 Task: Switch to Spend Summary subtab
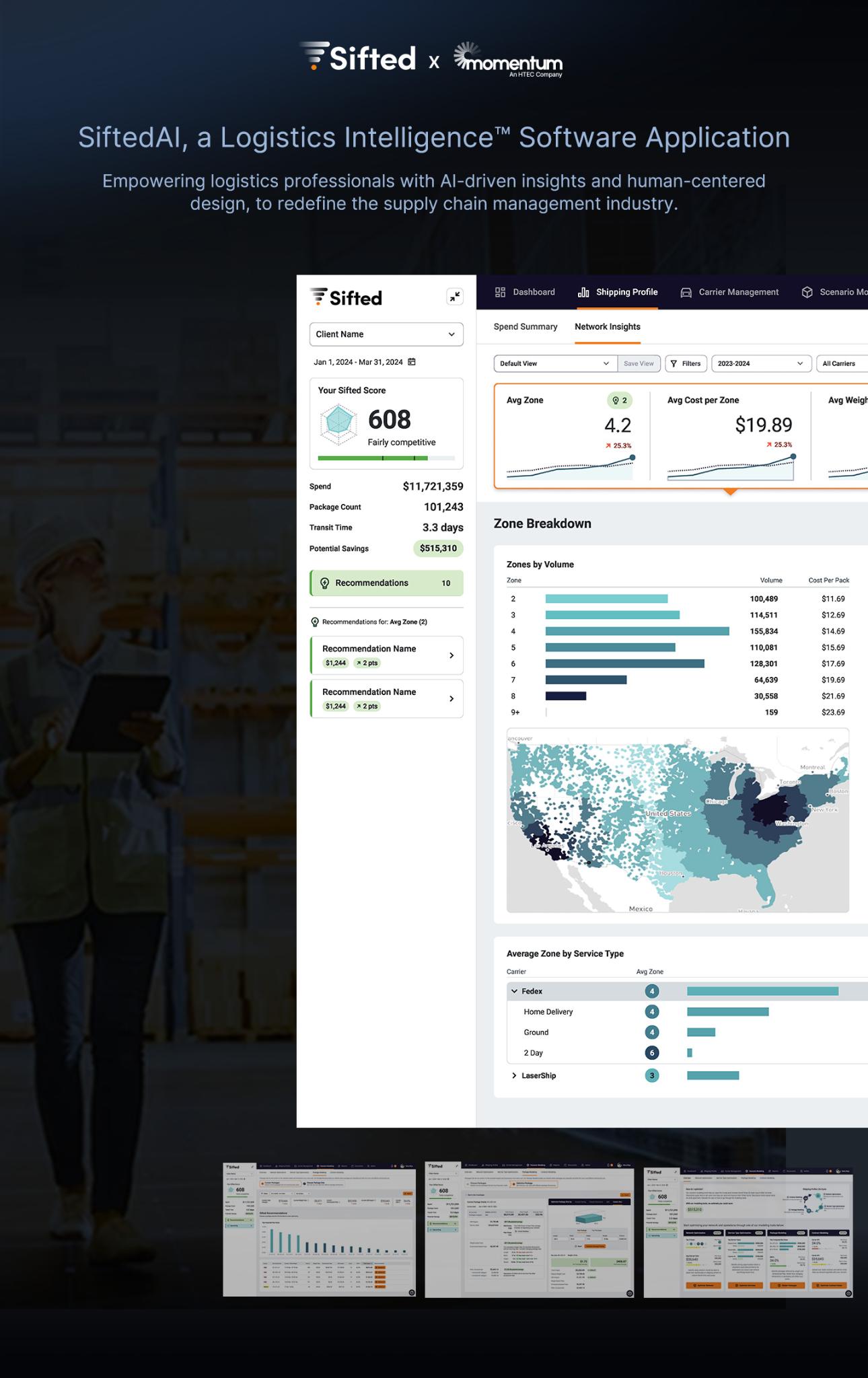[x=526, y=327]
